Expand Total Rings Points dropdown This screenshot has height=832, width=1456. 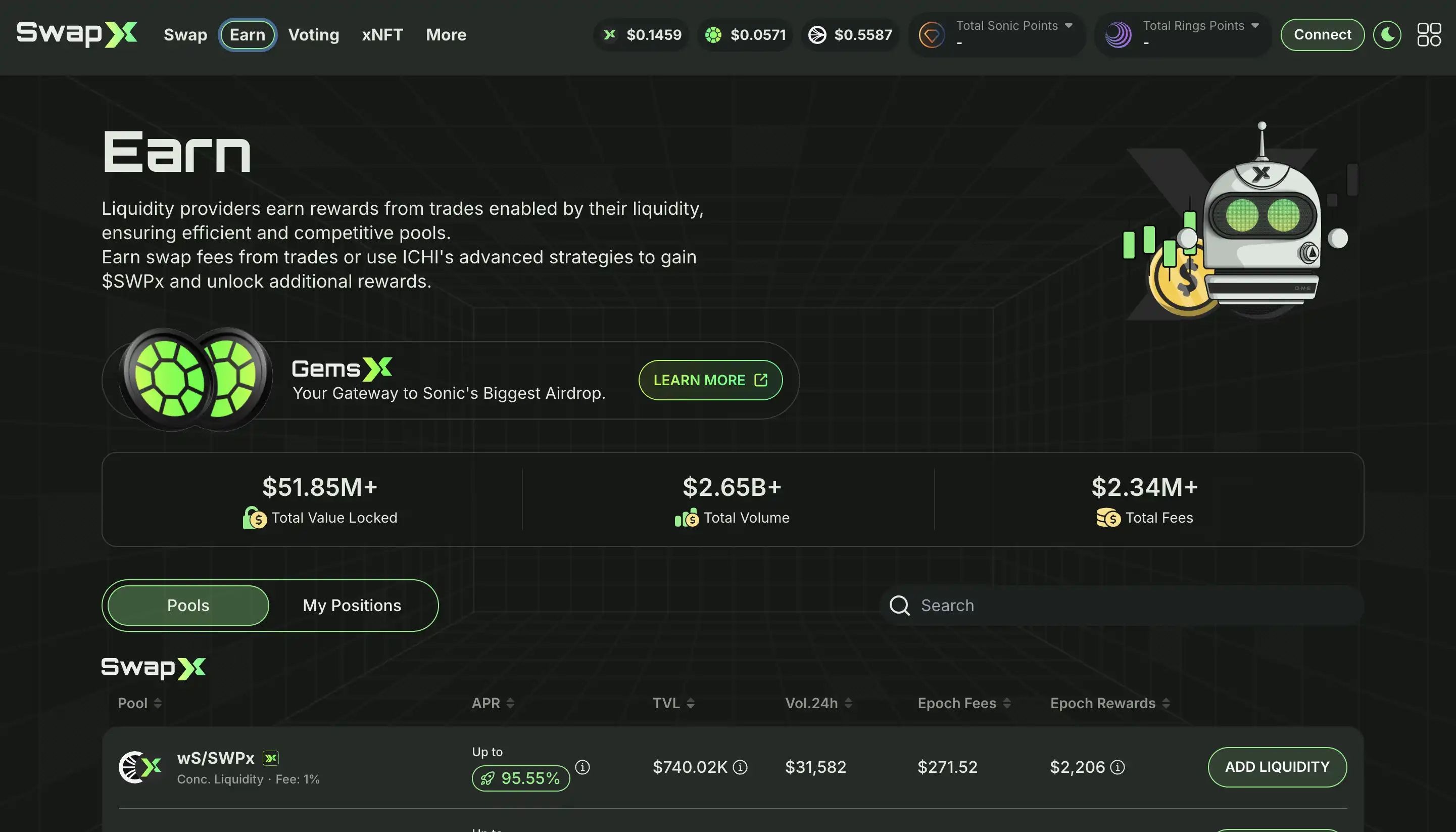coord(1254,26)
